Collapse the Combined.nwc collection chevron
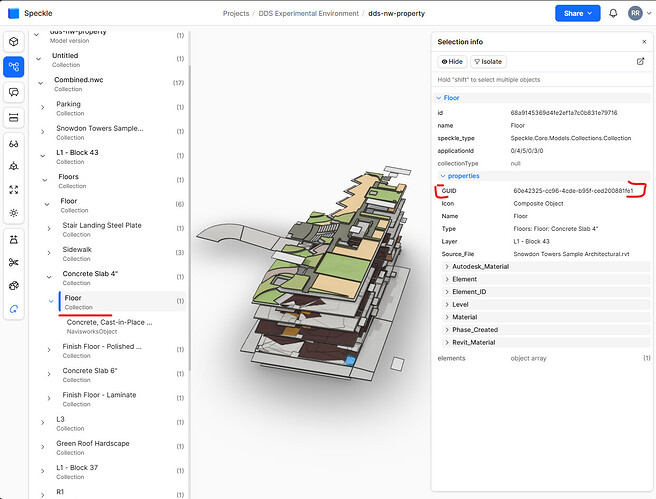The height and width of the screenshot is (499, 656). (41, 83)
